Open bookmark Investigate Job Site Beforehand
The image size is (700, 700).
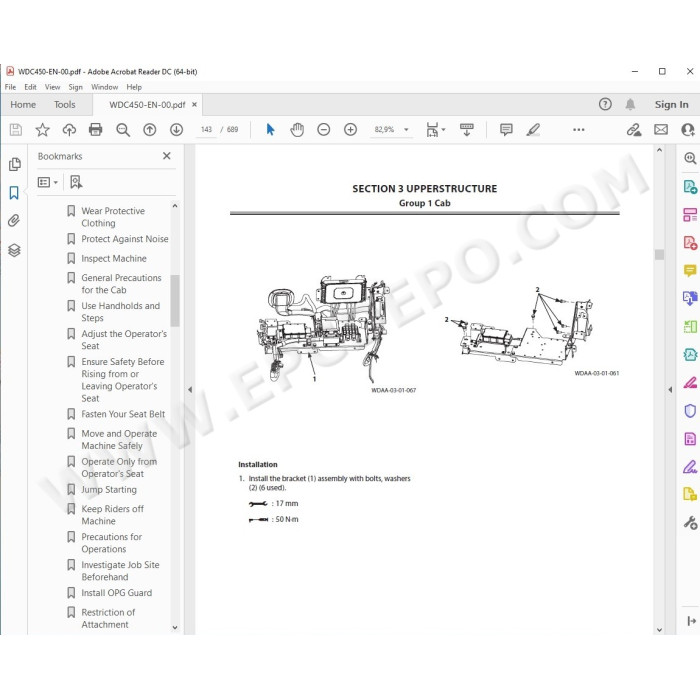tap(120, 571)
